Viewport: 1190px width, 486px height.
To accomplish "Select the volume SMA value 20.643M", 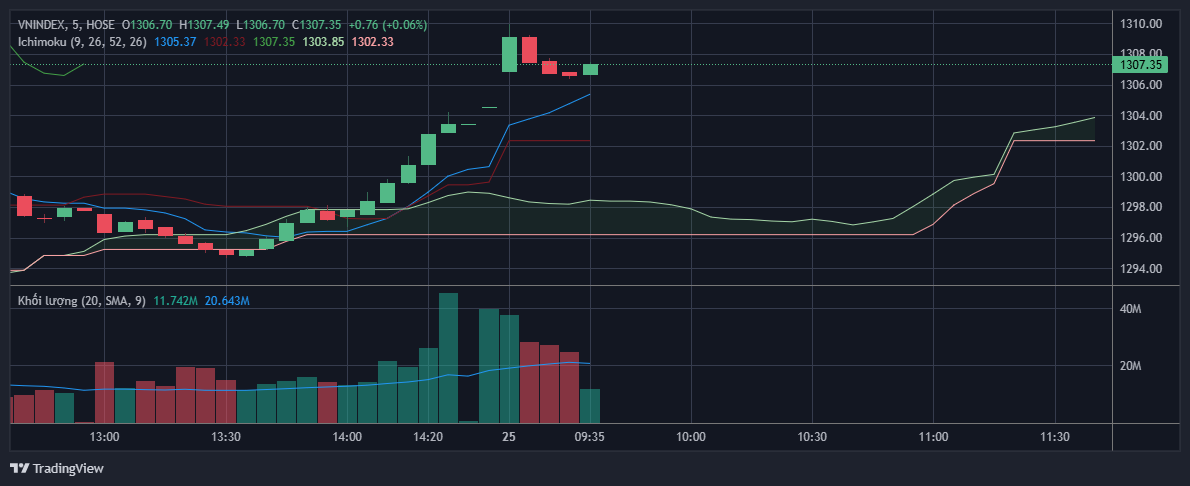I will click(x=227, y=301).
